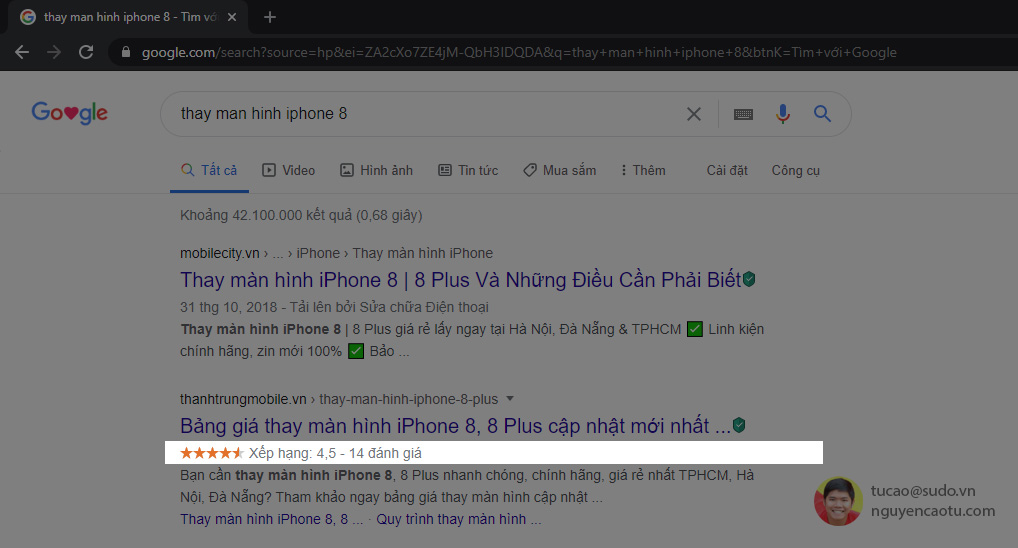Open sitelink 'Thay màn hình iPhone 8, 8 ...'
Image resolution: width=1018 pixels, height=548 pixels.
(x=271, y=519)
